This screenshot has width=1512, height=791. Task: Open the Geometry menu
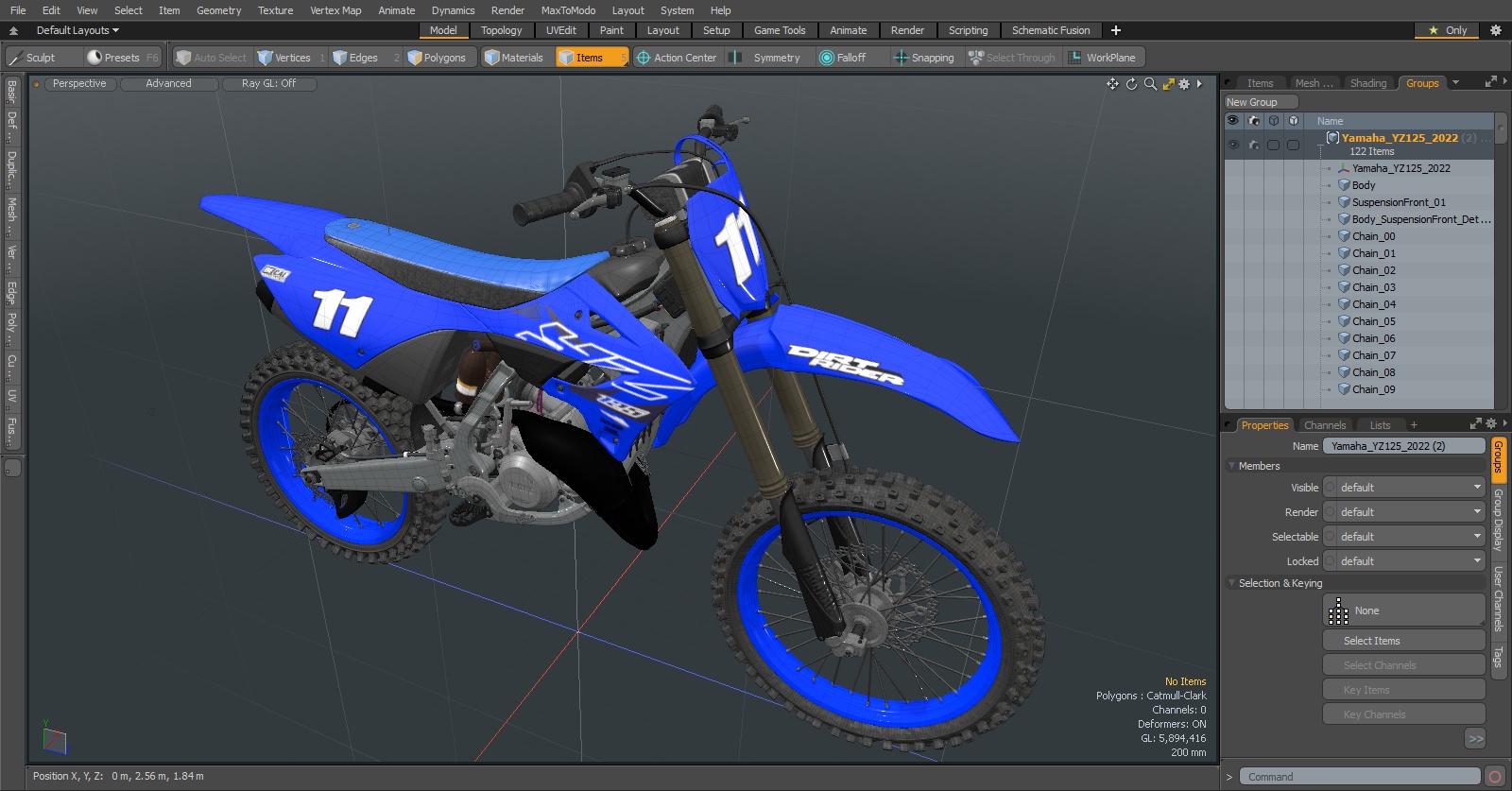pos(218,10)
